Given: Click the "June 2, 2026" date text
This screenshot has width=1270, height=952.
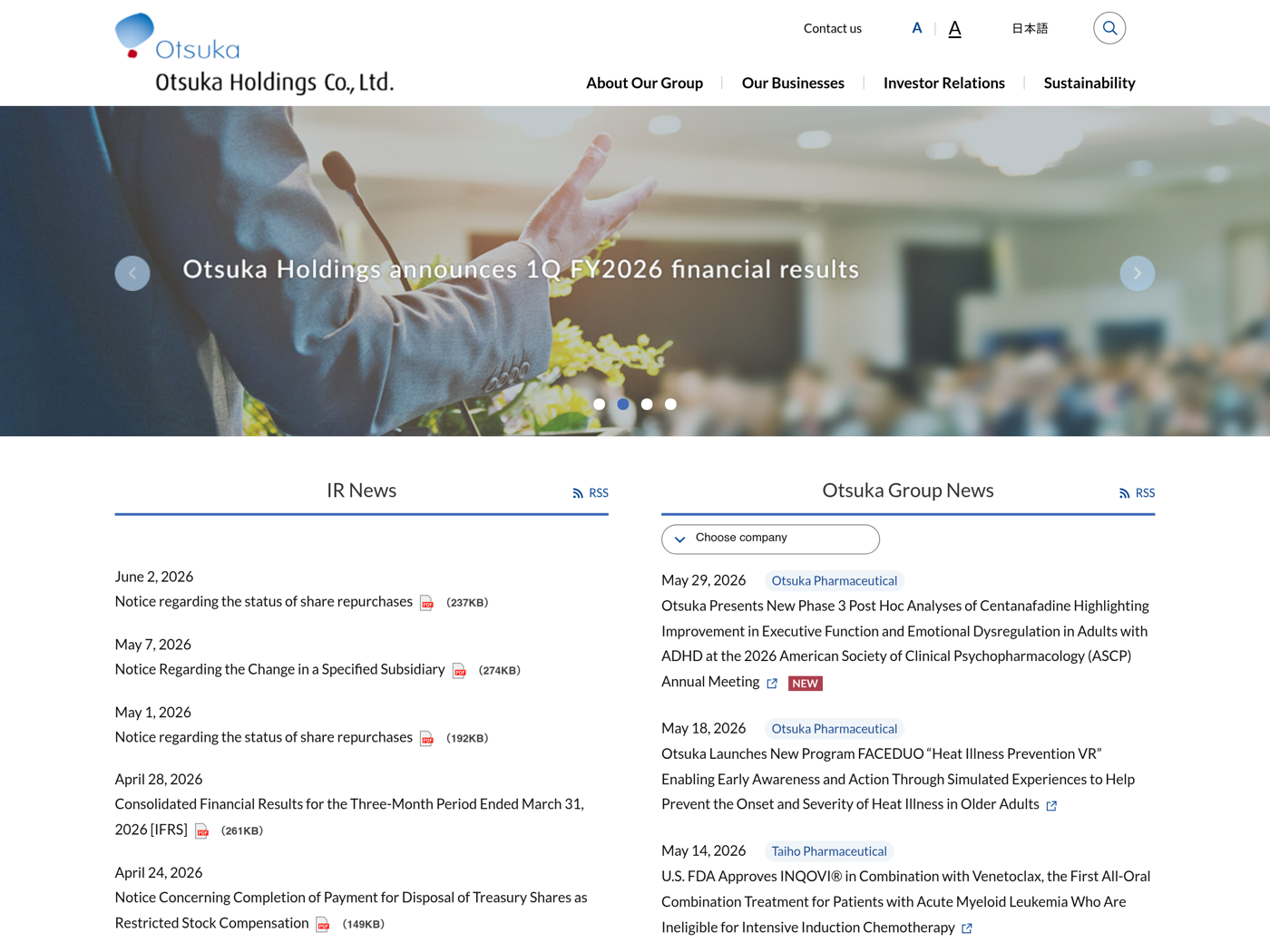Looking at the screenshot, I should (154, 577).
